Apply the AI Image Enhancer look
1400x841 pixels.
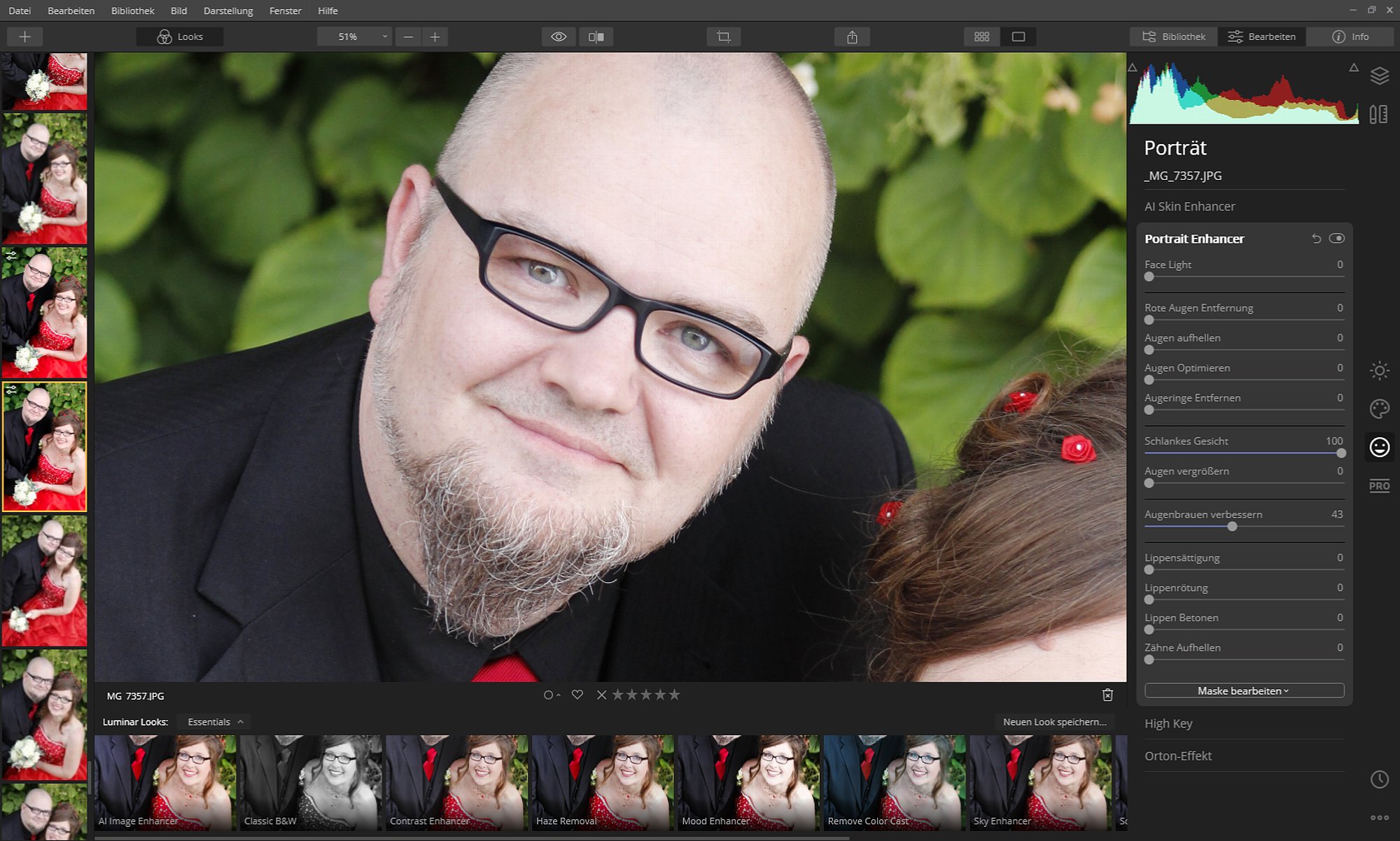point(165,782)
